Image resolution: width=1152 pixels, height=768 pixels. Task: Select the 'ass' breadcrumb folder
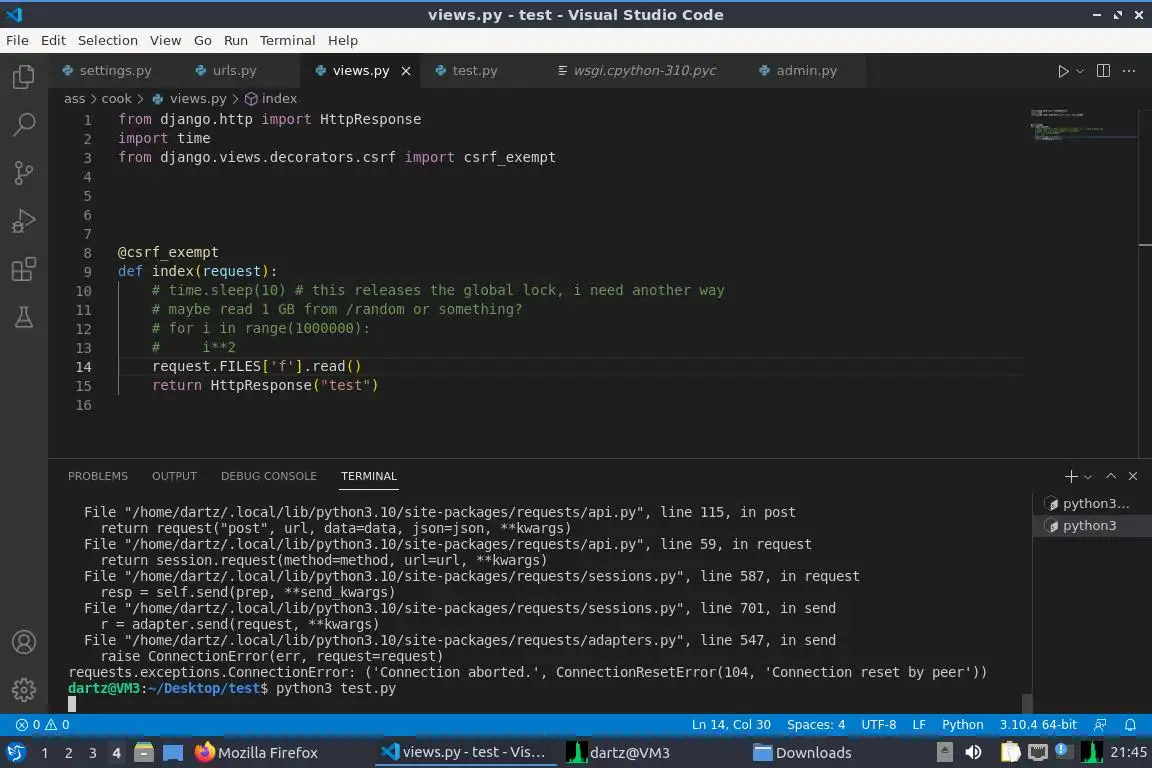[74, 98]
